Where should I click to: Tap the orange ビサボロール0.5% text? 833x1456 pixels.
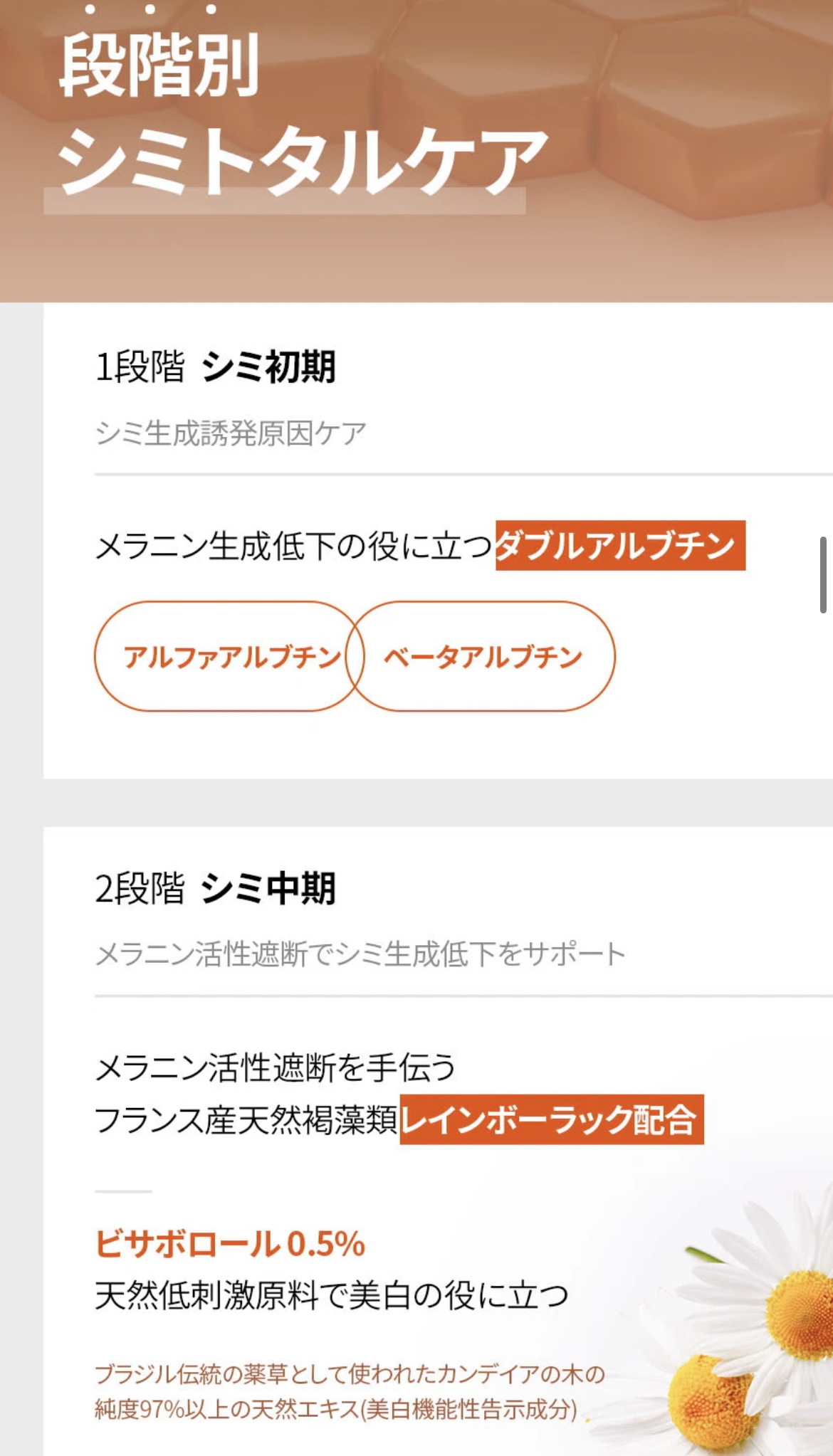[x=230, y=1244]
